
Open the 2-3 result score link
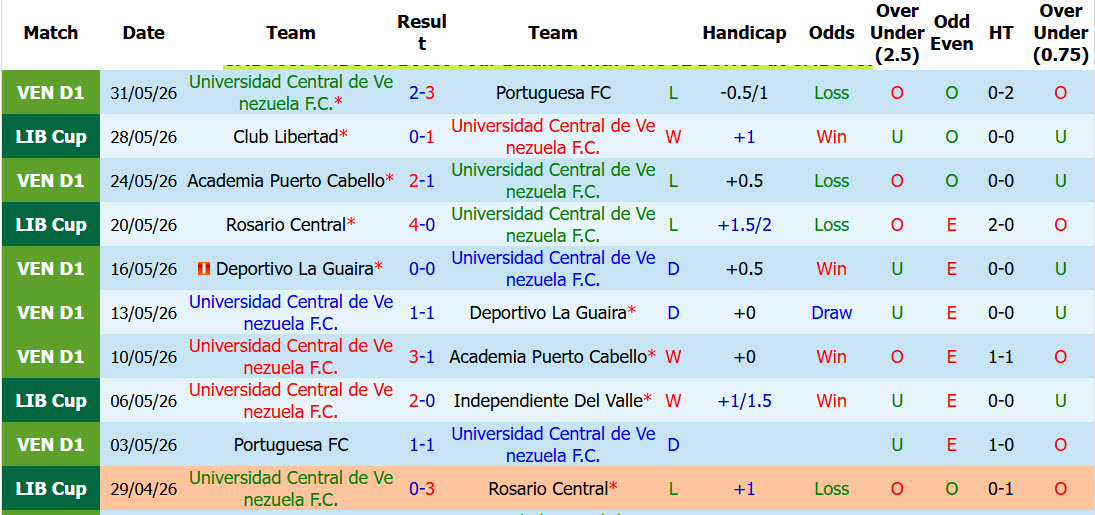pos(422,93)
